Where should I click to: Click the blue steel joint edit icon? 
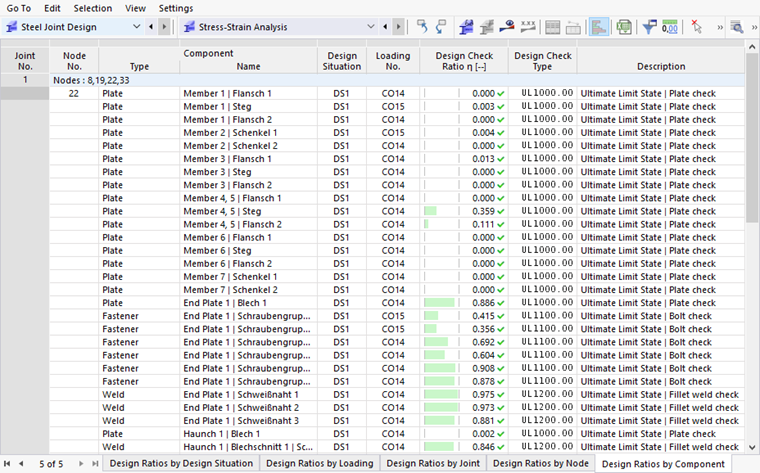click(466, 27)
